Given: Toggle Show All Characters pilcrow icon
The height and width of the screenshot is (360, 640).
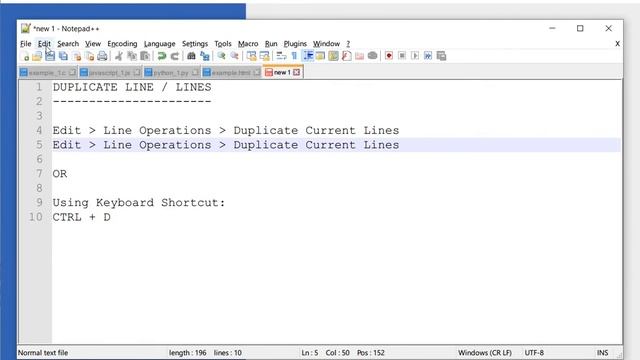Looking at the screenshot, I should pyautogui.click(x=294, y=56).
